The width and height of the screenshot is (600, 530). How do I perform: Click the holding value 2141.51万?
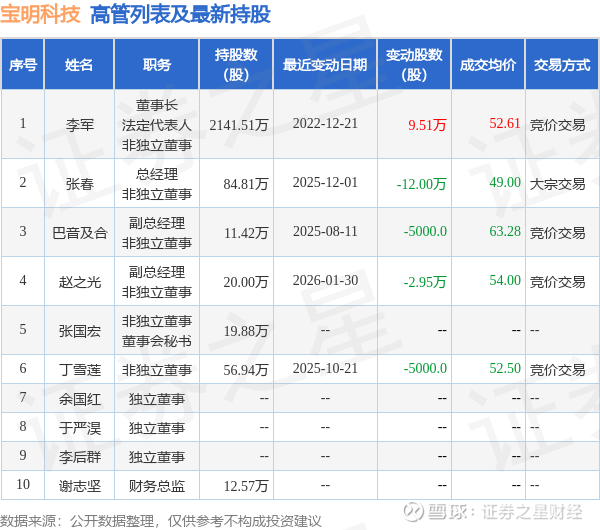click(x=239, y=125)
